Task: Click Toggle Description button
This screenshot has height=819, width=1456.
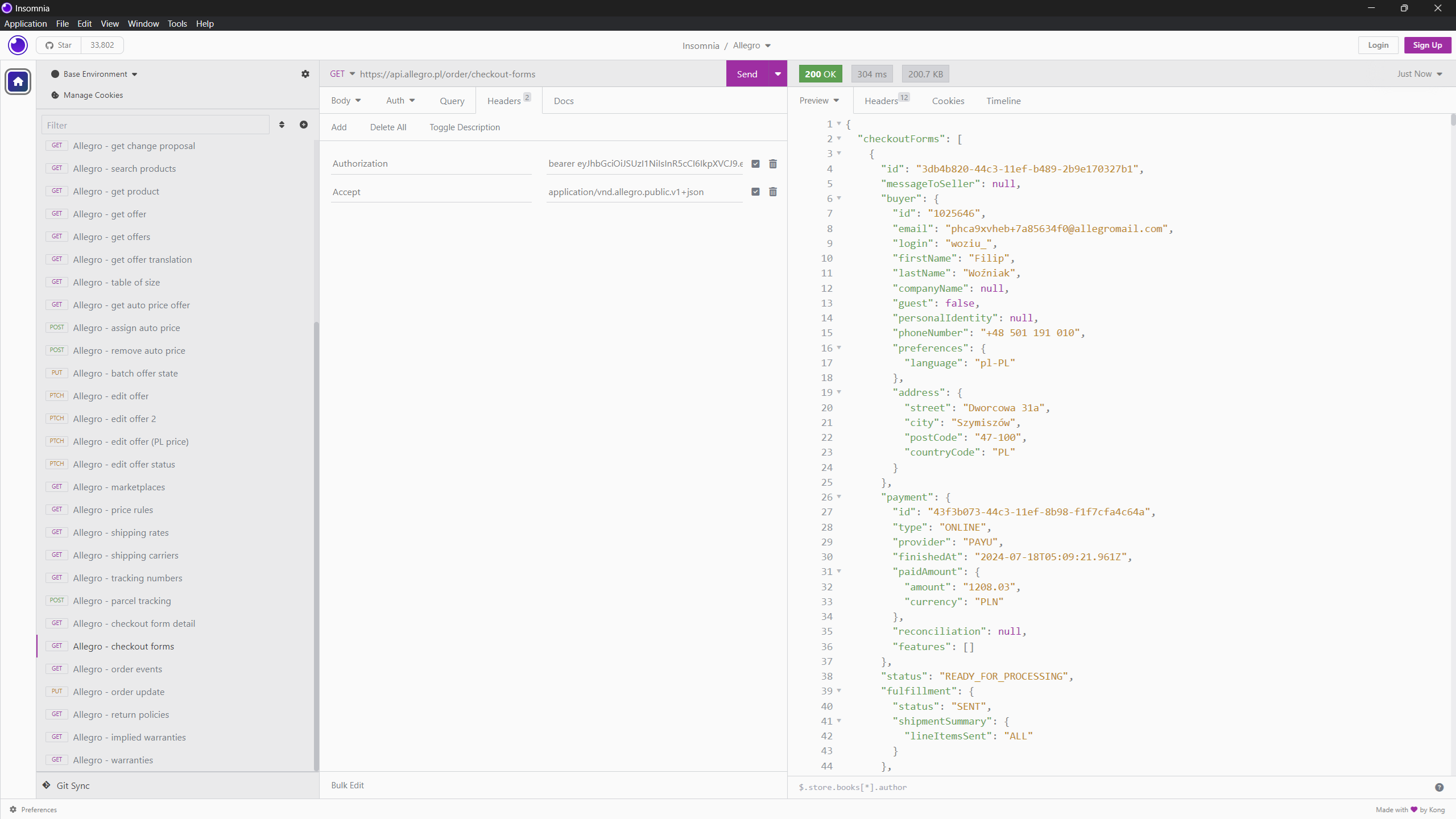Action: tap(465, 127)
